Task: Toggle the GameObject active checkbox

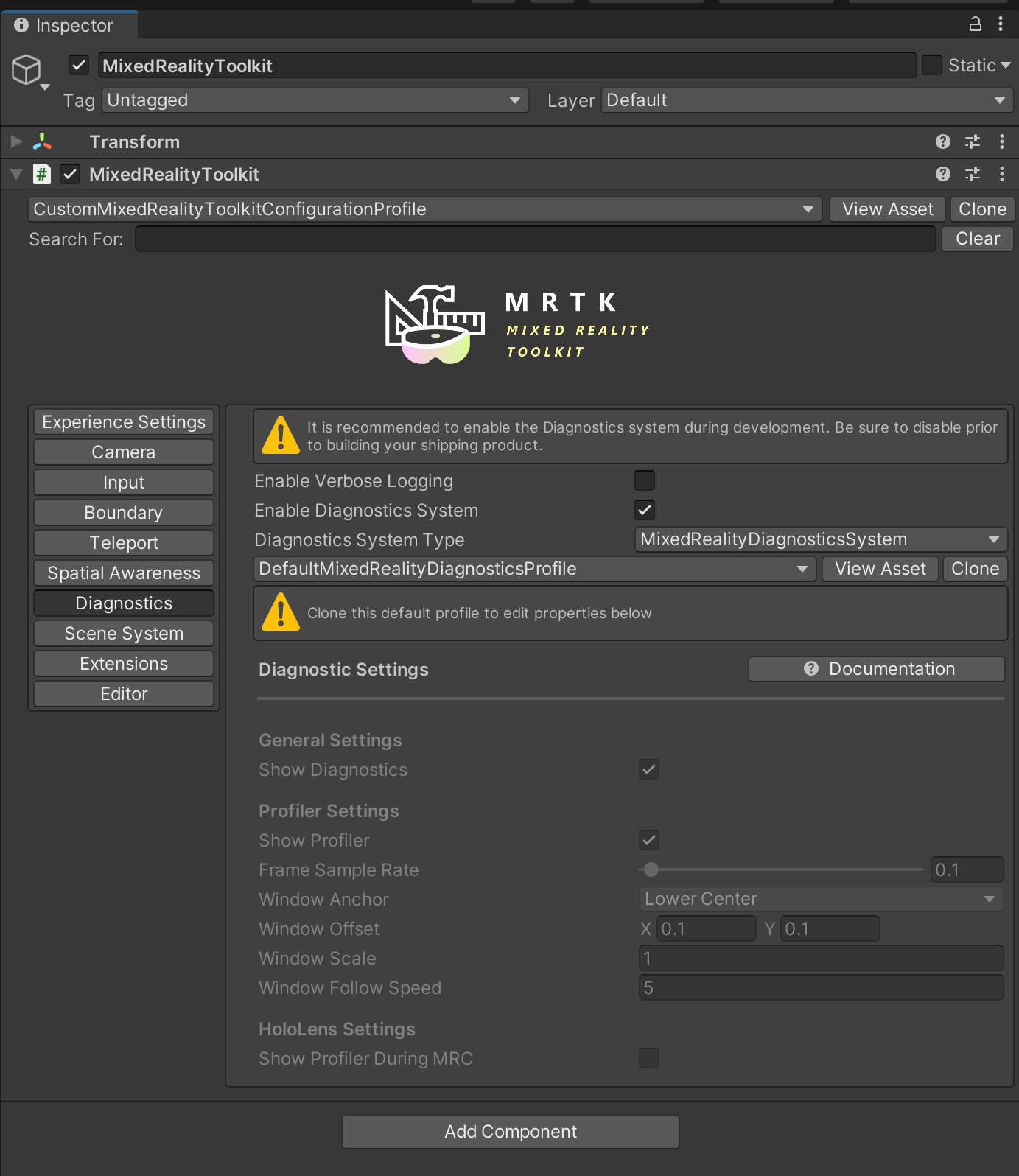Action: tap(79, 65)
